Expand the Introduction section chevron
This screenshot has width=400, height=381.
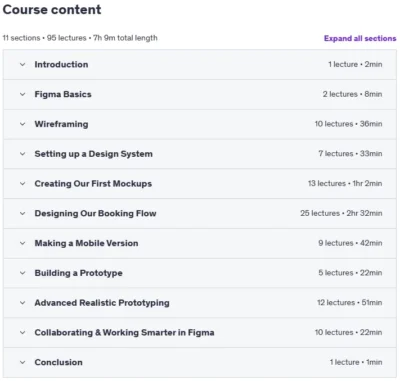[22, 65]
